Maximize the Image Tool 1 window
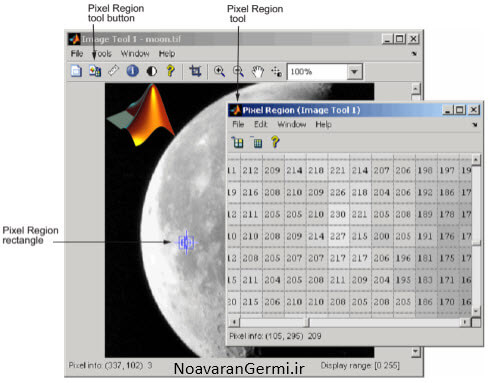Image resolution: width=489 pixels, height=383 pixels. (x=399, y=39)
